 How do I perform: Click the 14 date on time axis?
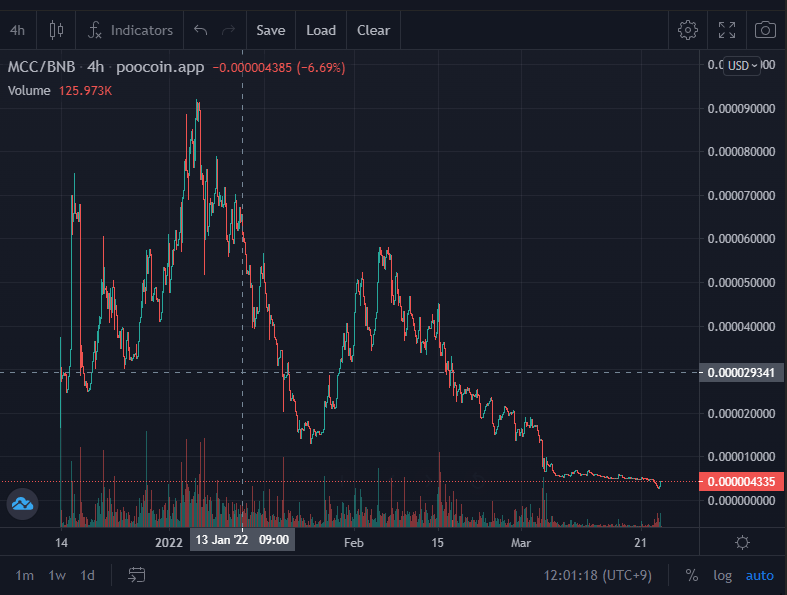point(61,543)
